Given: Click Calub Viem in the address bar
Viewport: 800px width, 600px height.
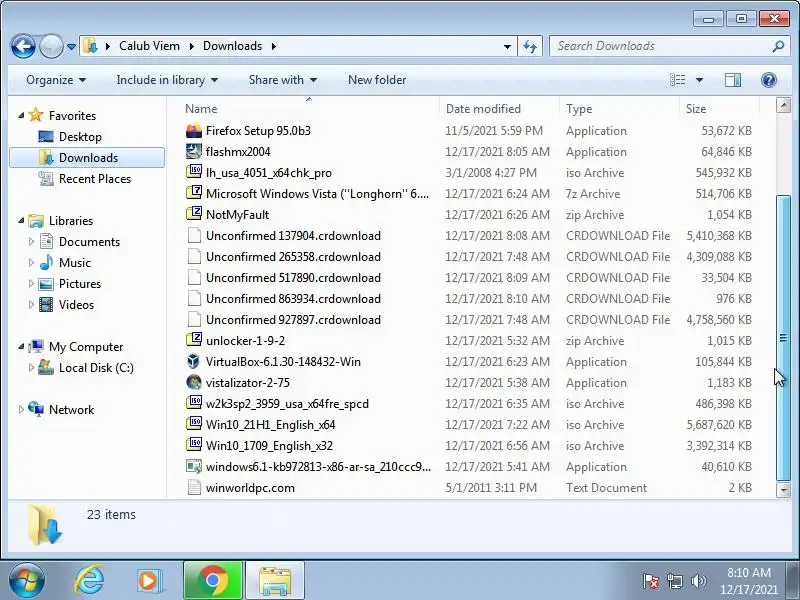Looking at the screenshot, I should (149, 46).
